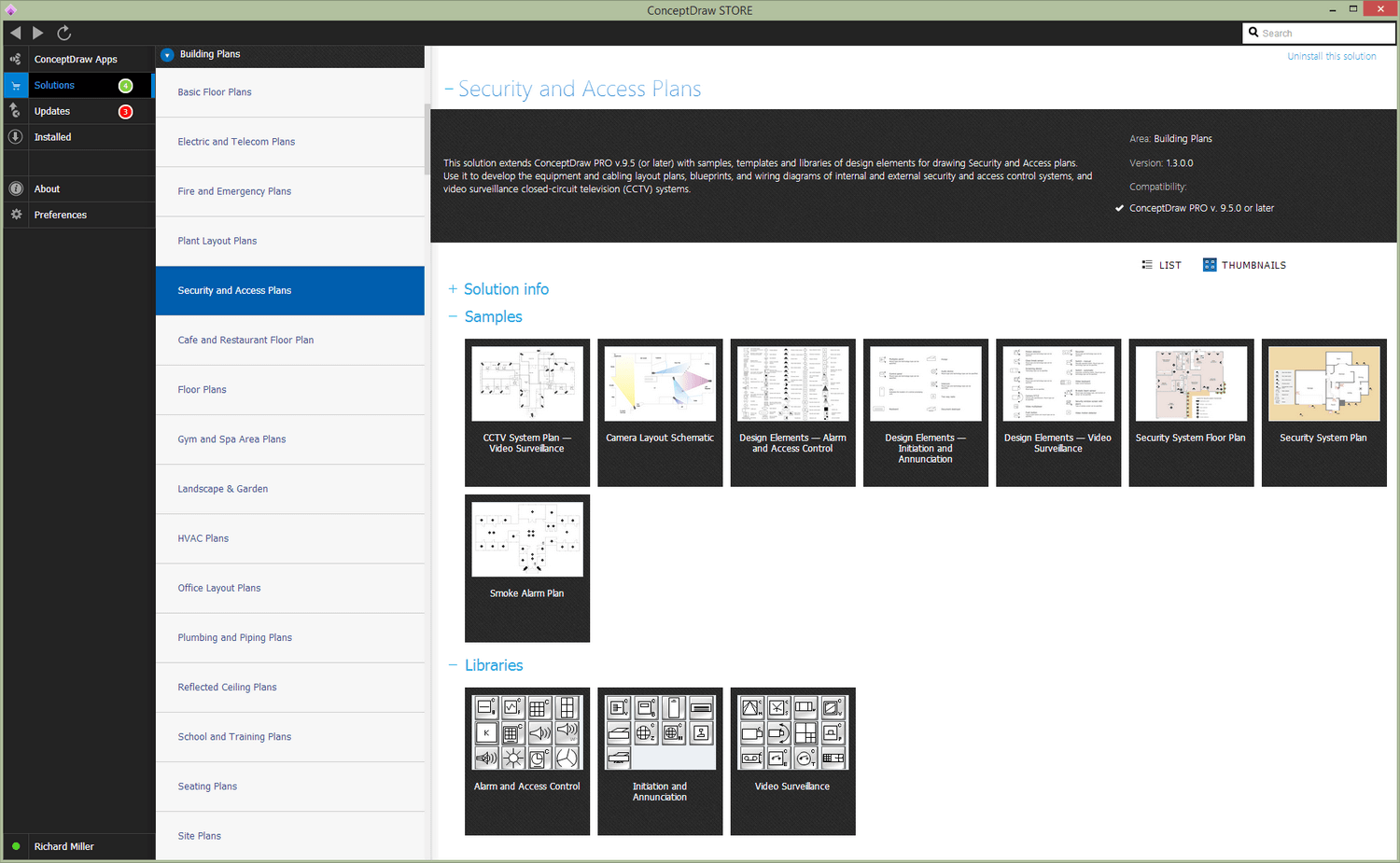Select Office Layout Plans
Image resolution: width=1400 pixels, height=863 pixels.
pyautogui.click(x=290, y=588)
